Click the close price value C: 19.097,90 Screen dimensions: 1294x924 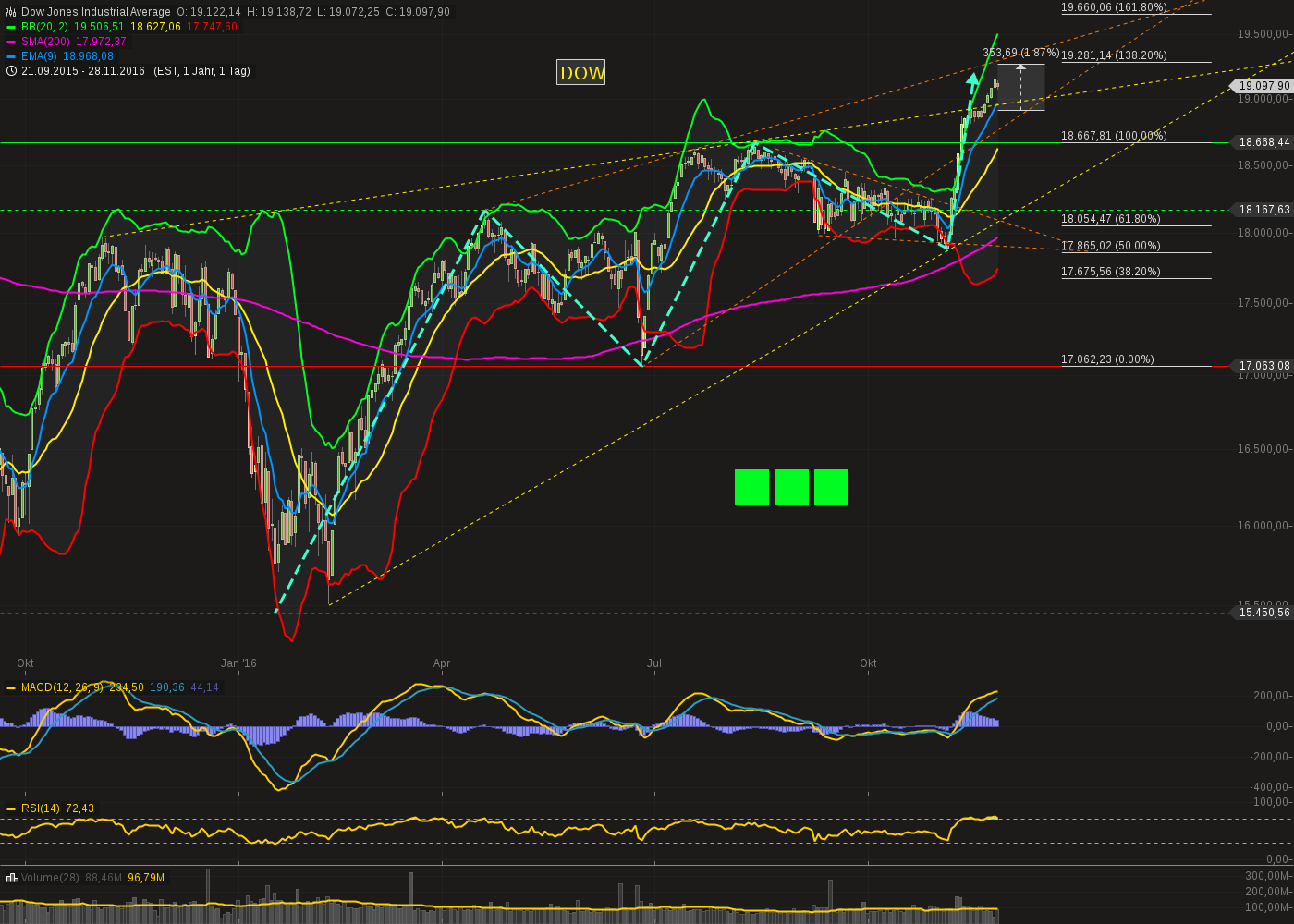click(x=417, y=12)
